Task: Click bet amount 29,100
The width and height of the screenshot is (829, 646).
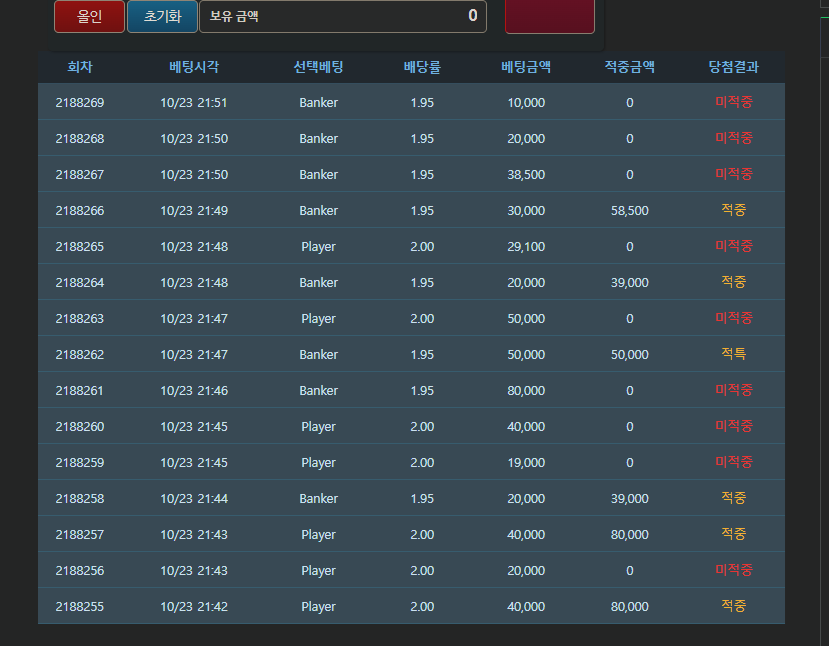Action: (526, 246)
